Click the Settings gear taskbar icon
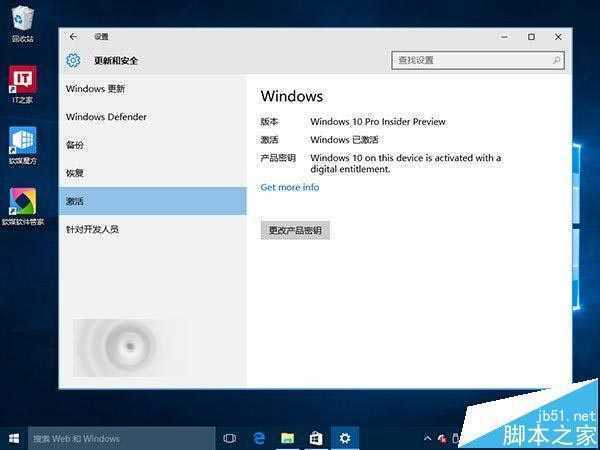600x450 pixels. tap(345, 438)
